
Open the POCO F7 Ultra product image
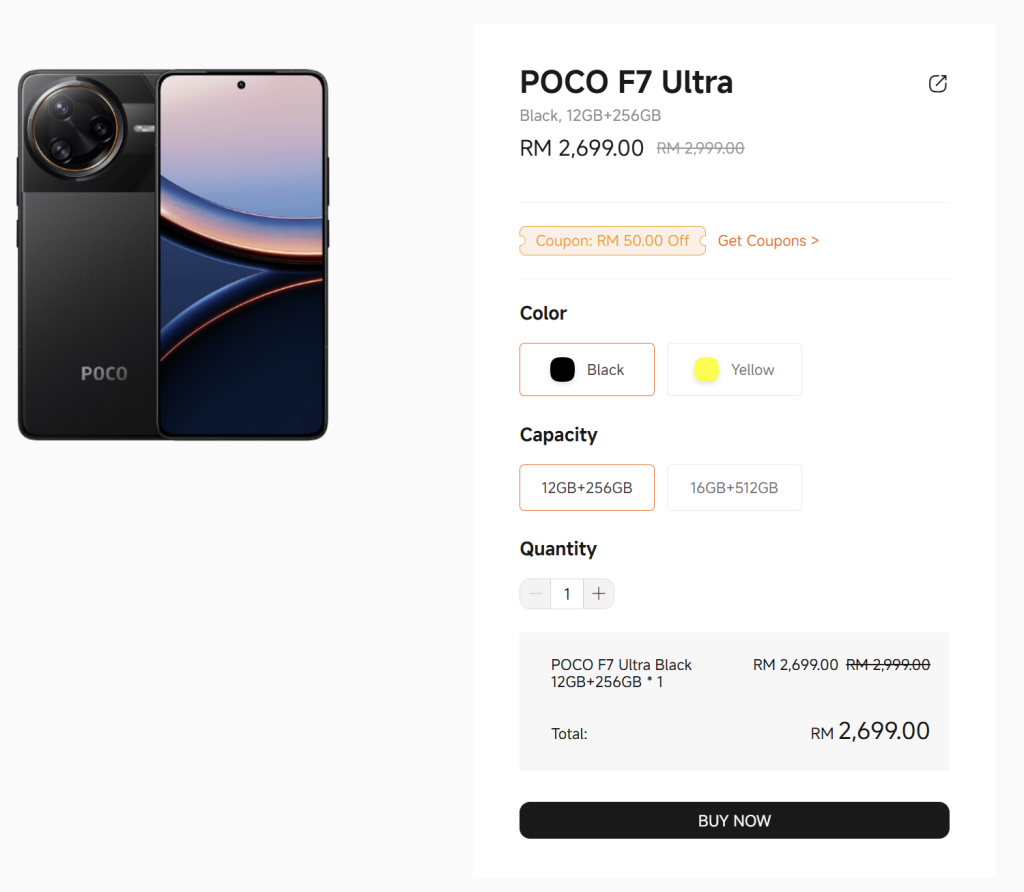(x=173, y=255)
